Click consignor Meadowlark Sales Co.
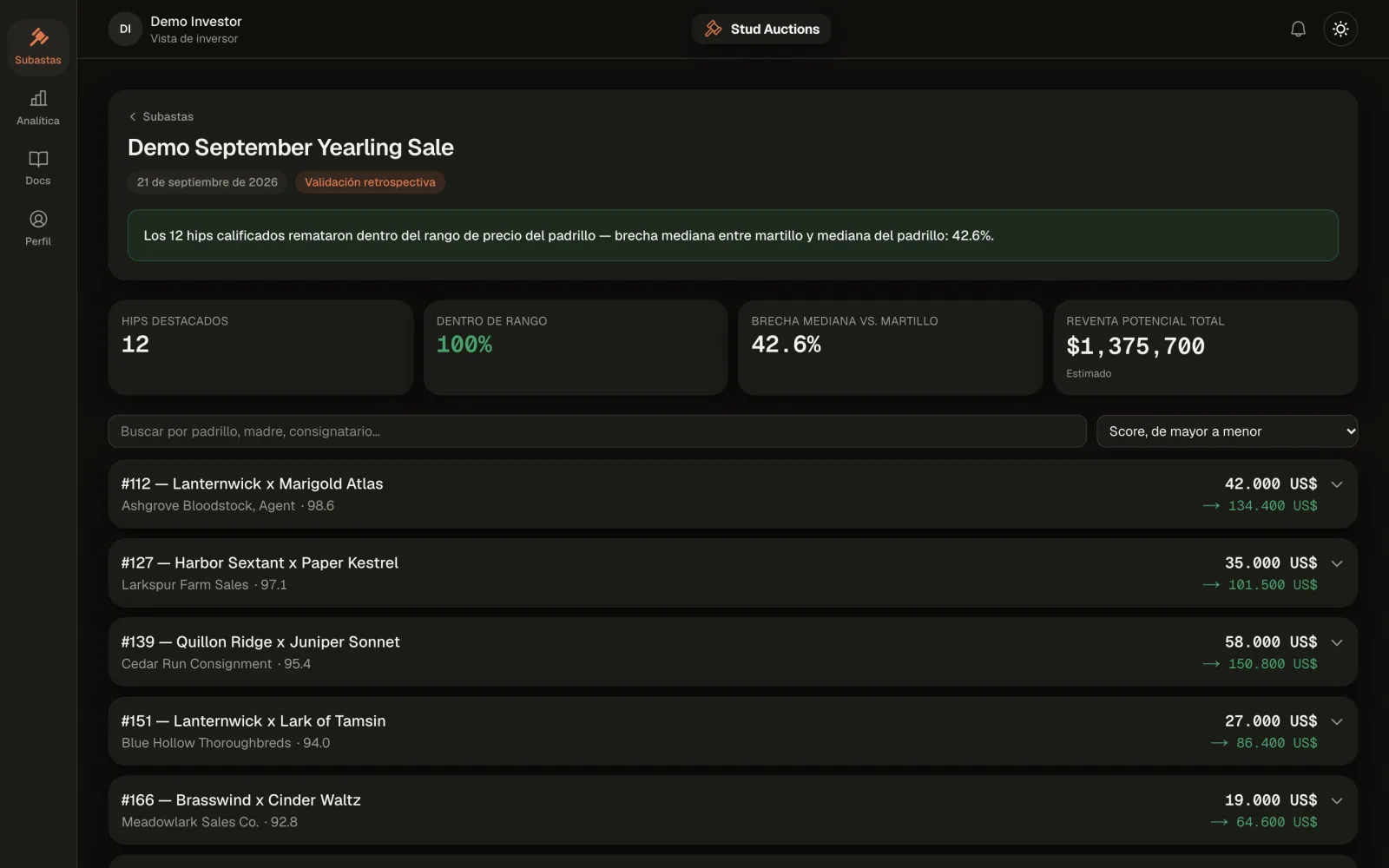 coord(190,822)
